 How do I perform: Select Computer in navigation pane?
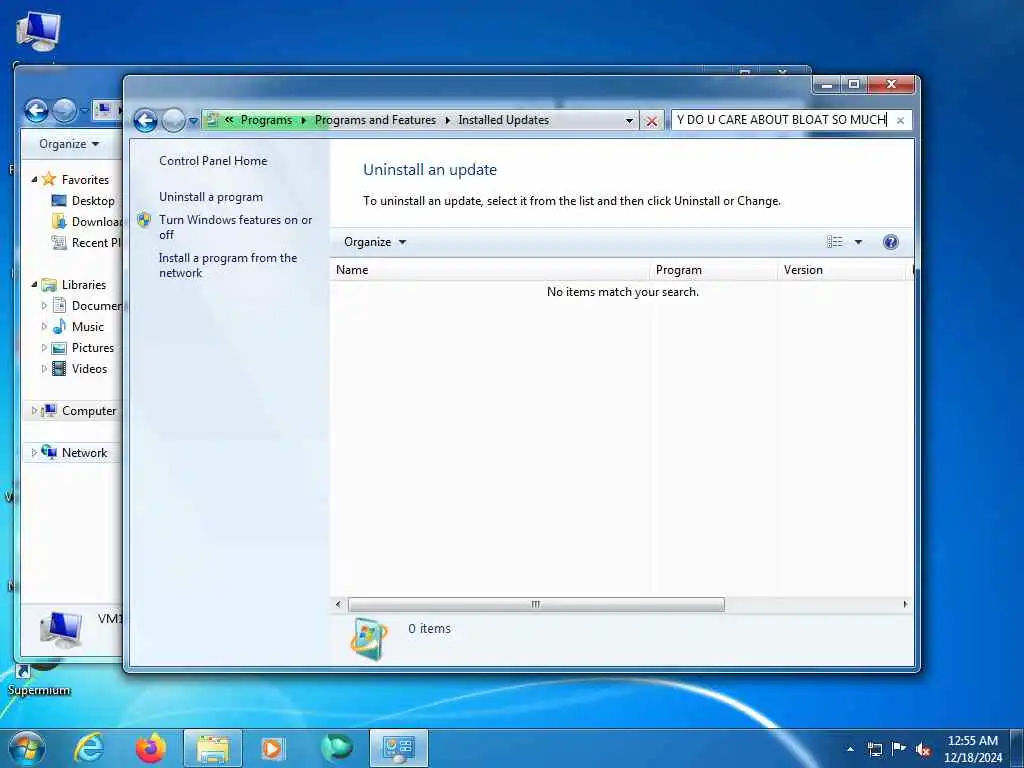pos(89,411)
